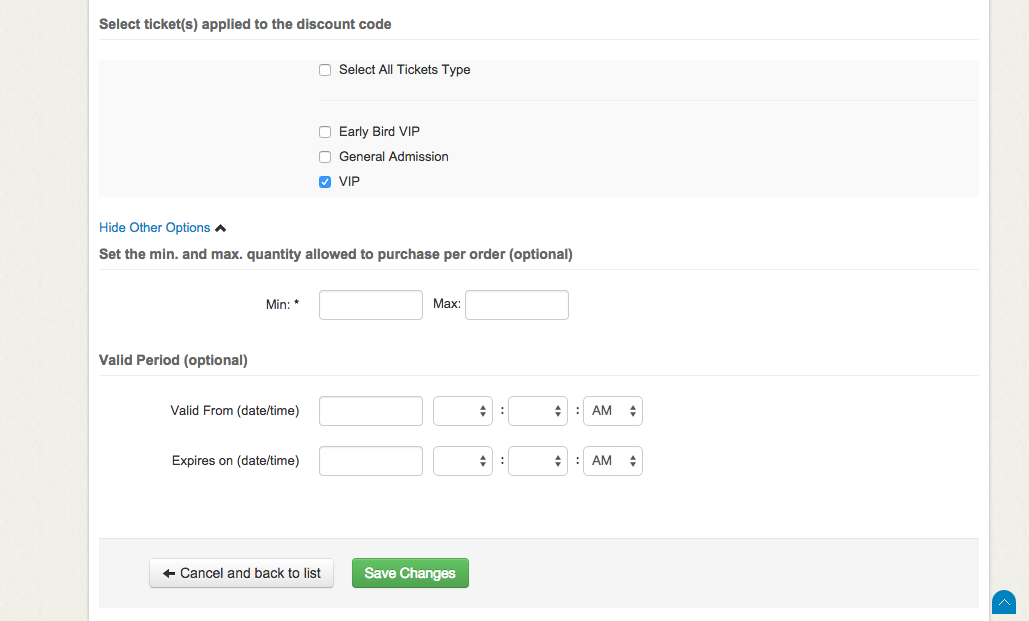This screenshot has height=621, width=1029.
Task: Focus the Min quantity input field
Action: pyautogui.click(x=371, y=305)
